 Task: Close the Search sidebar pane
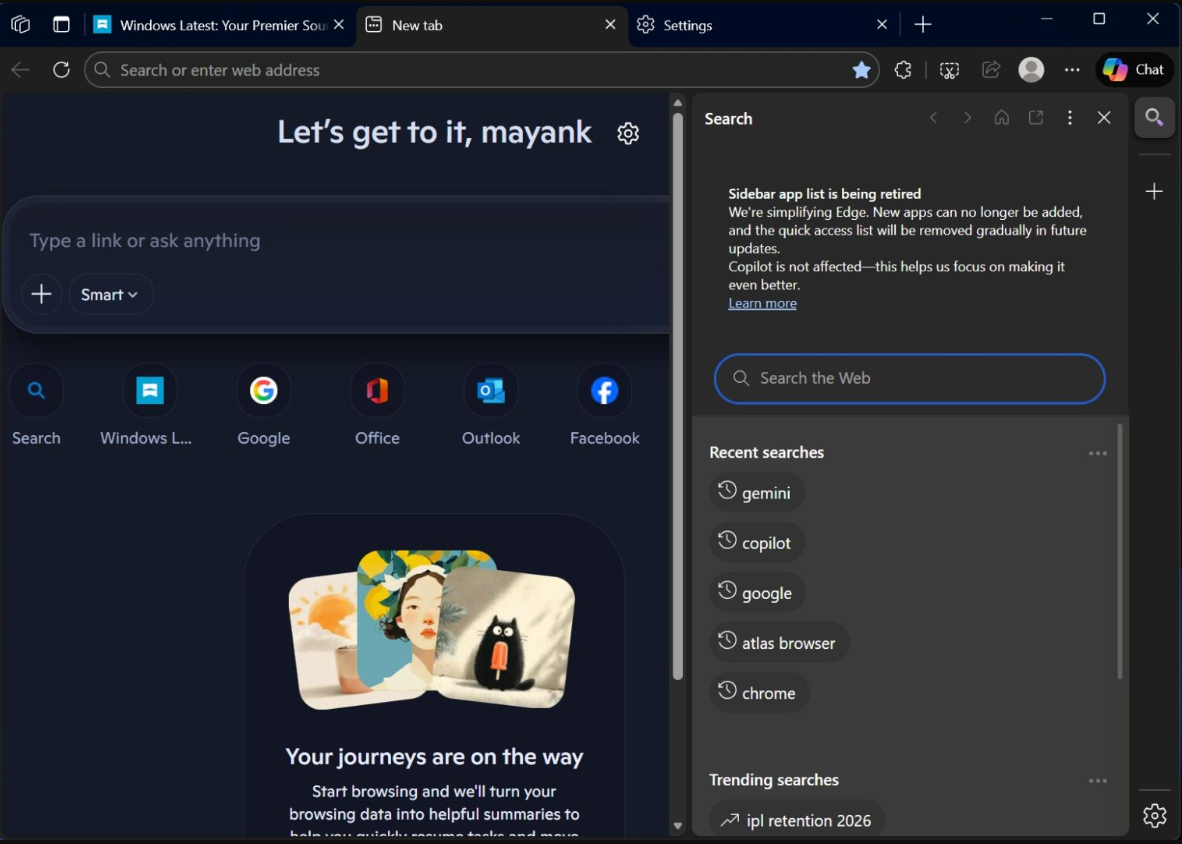pos(1104,118)
